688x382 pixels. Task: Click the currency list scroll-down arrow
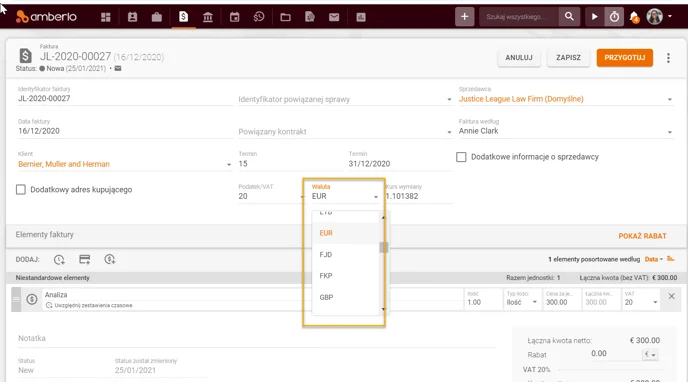pos(383,310)
